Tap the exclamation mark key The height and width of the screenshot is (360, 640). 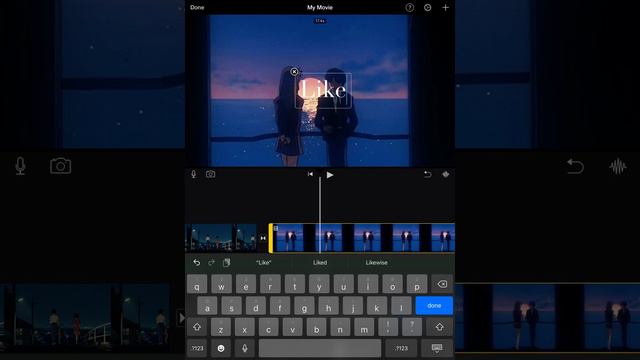[388, 327]
